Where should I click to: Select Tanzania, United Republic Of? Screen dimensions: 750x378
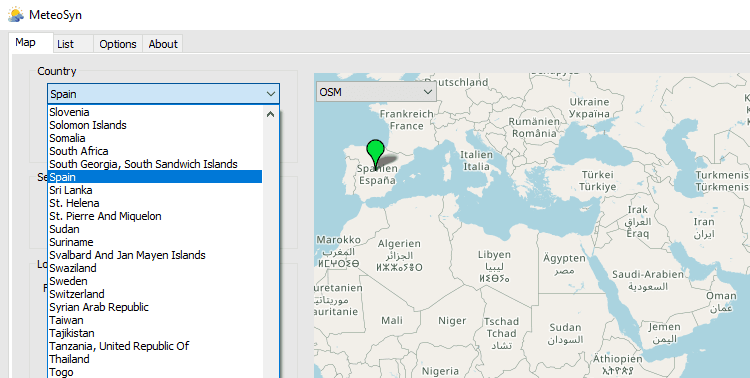(155, 345)
